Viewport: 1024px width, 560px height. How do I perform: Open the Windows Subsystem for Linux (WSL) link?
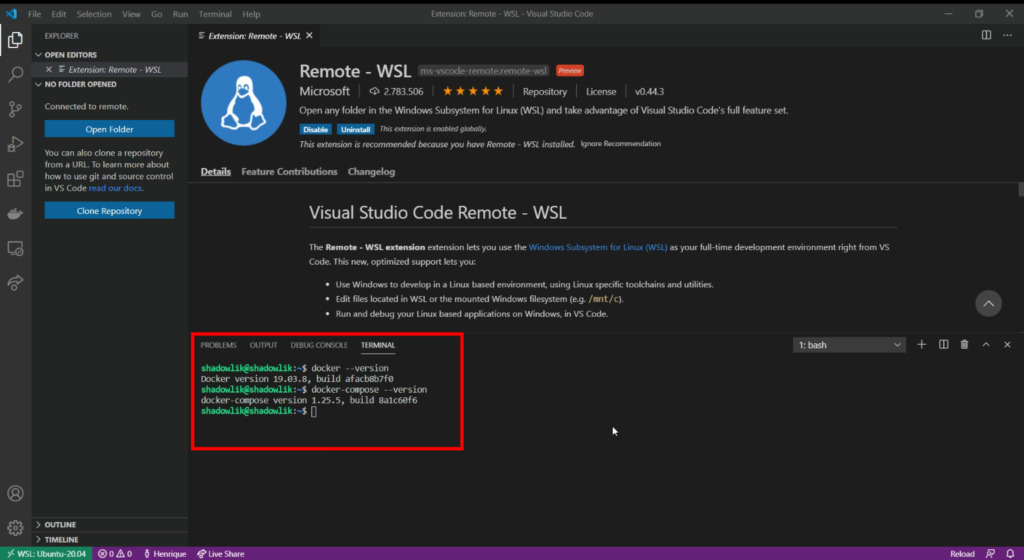(x=598, y=247)
